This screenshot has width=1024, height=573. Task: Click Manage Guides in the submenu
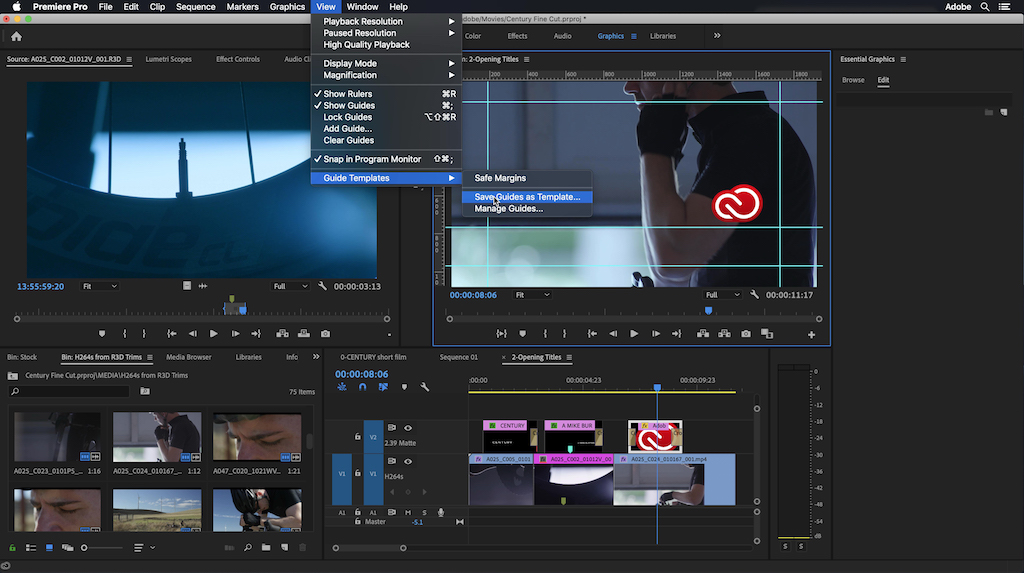[508, 209]
